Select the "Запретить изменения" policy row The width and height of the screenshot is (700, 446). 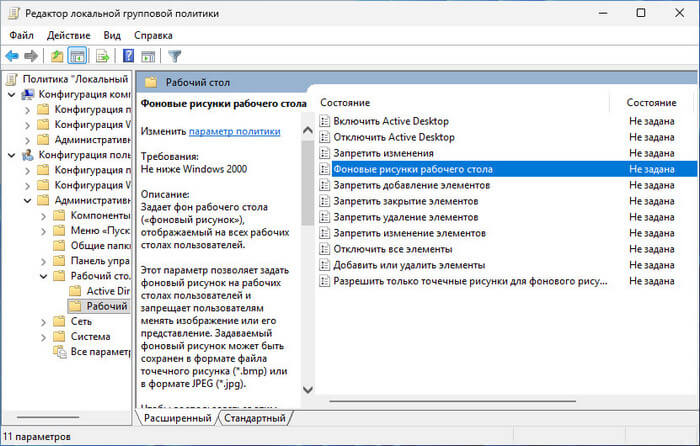click(x=383, y=153)
